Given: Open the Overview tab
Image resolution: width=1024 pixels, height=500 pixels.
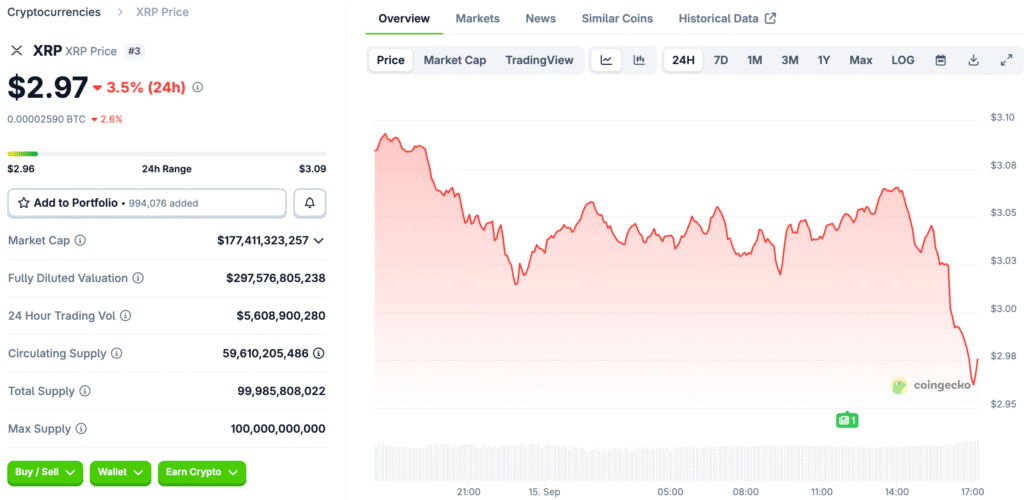Looking at the screenshot, I should (404, 18).
